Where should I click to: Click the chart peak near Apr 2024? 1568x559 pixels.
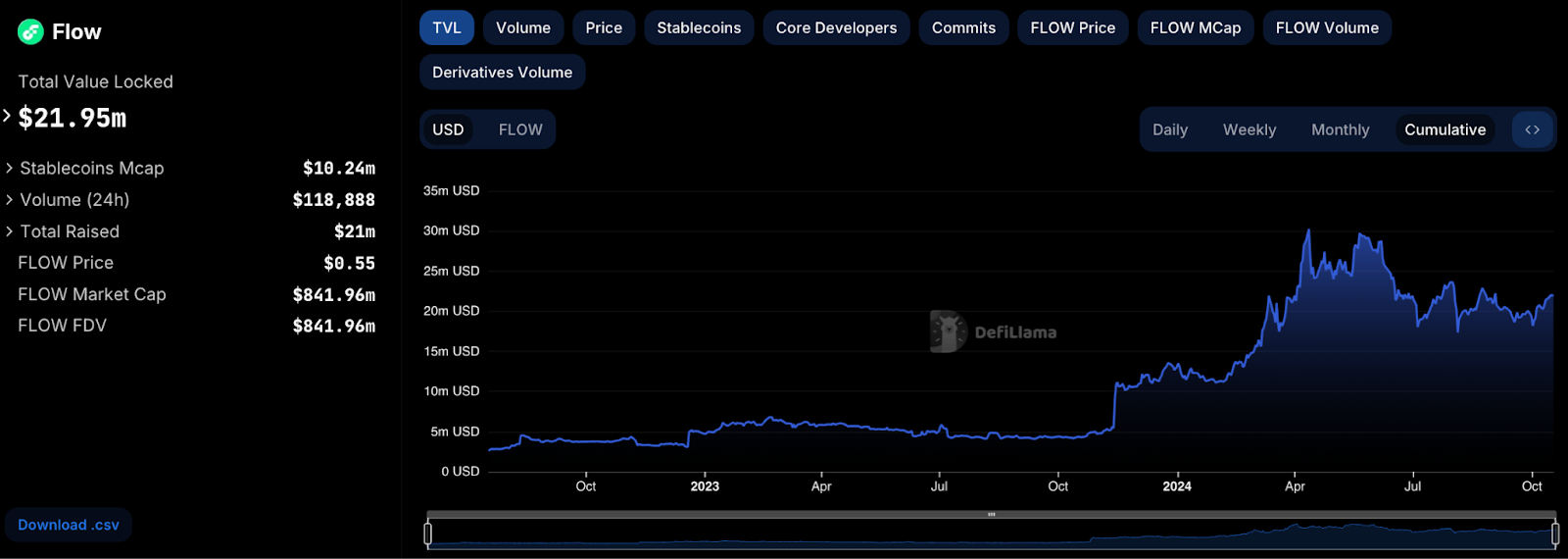1308,231
